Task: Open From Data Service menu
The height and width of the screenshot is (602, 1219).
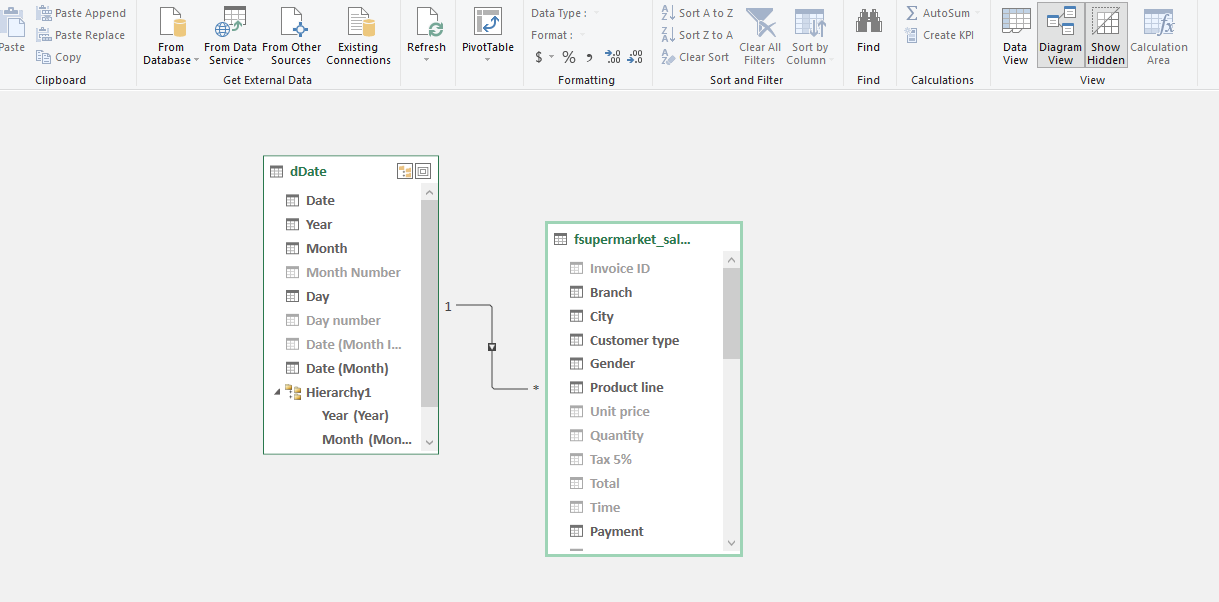Action: click(231, 36)
